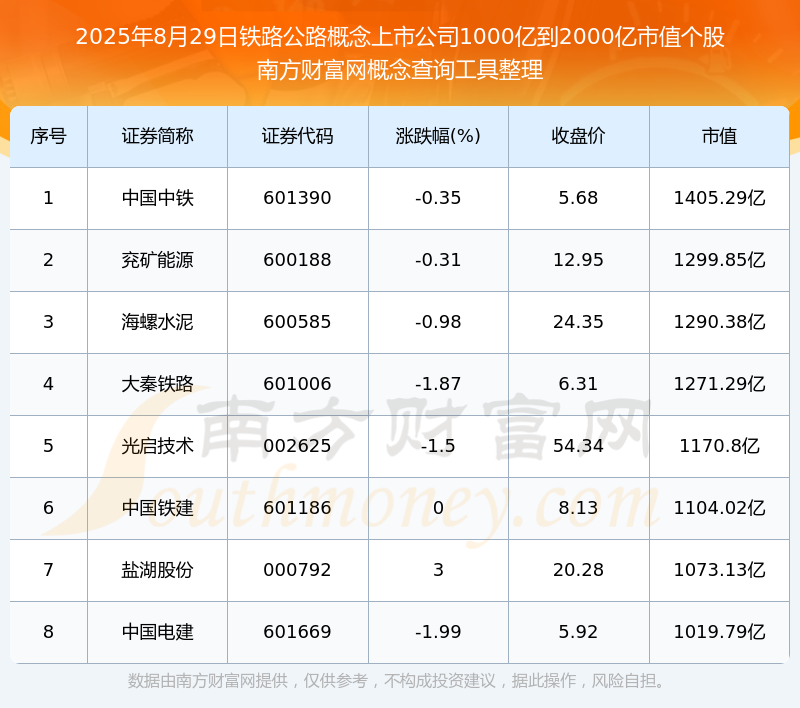Click change value -1.87
This screenshot has height=708, width=800.
(x=438, y=384)
